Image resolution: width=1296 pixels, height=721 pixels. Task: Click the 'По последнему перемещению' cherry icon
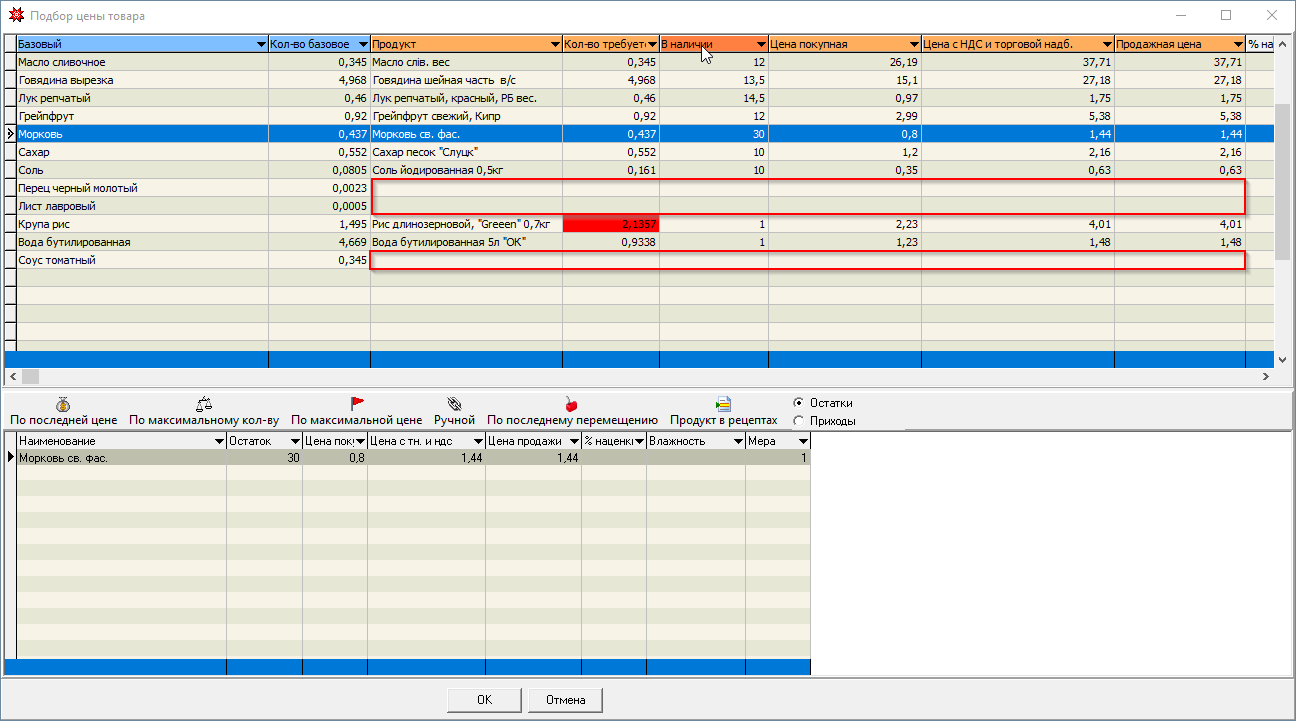pos(572,404)
